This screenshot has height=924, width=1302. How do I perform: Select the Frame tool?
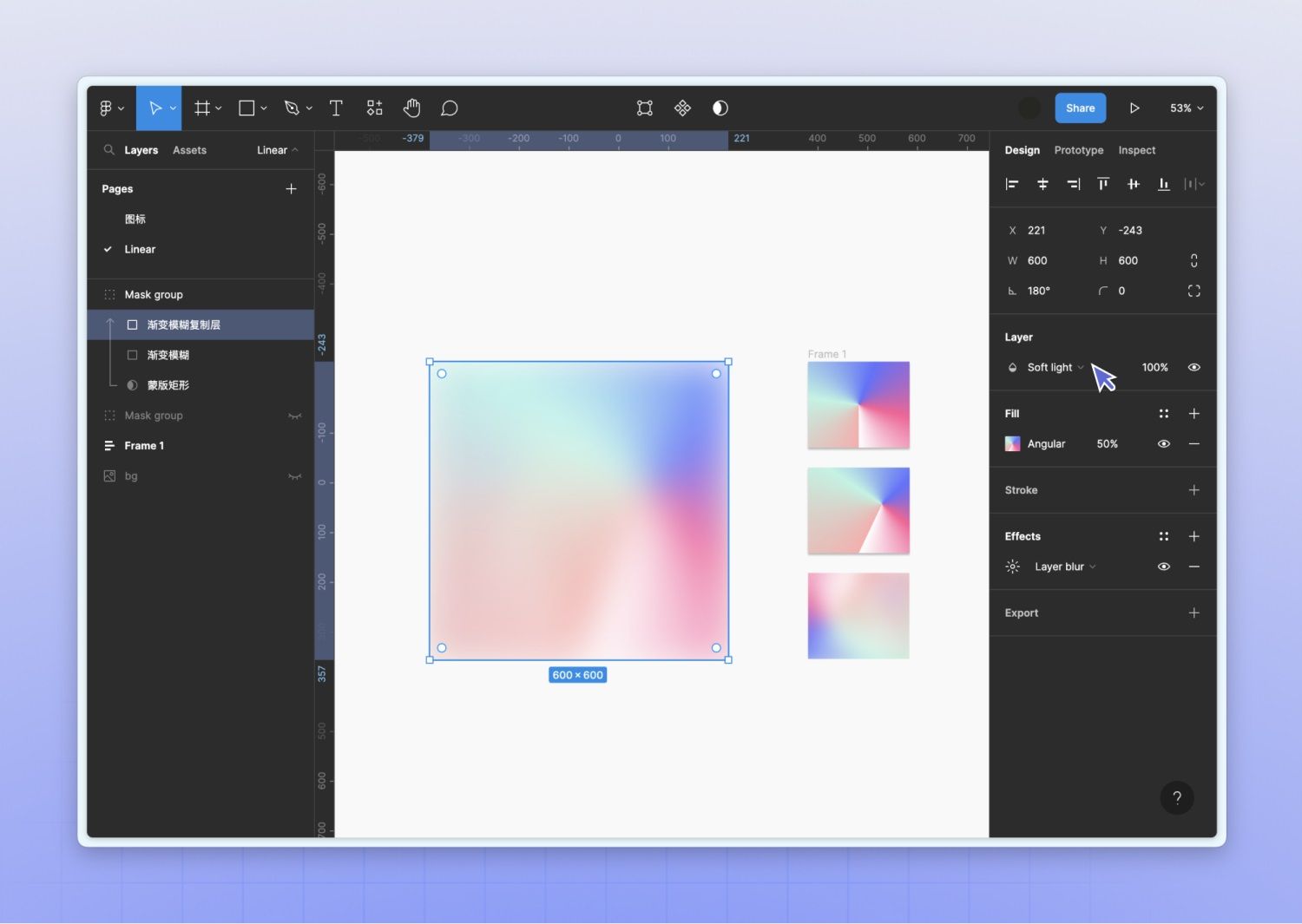pos(202,108)
